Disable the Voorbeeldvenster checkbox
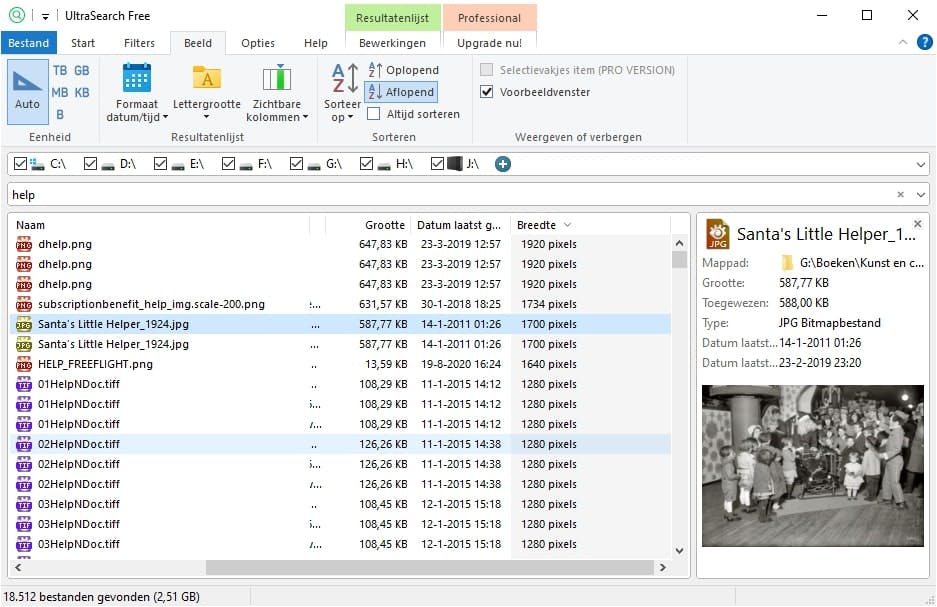937x607 pixels. 487,92
